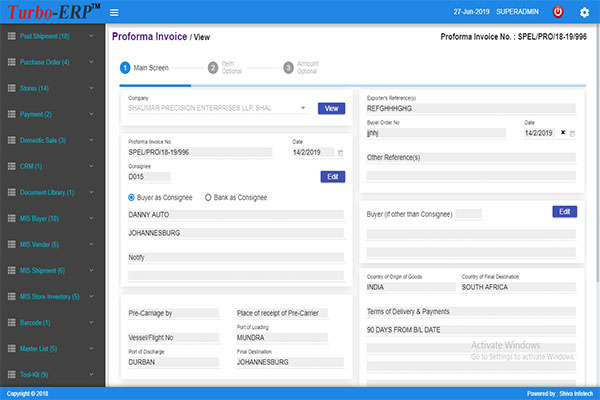Click the Edit button beside Consignee
This screenshot has width=600, height=400.
[333, 176]
